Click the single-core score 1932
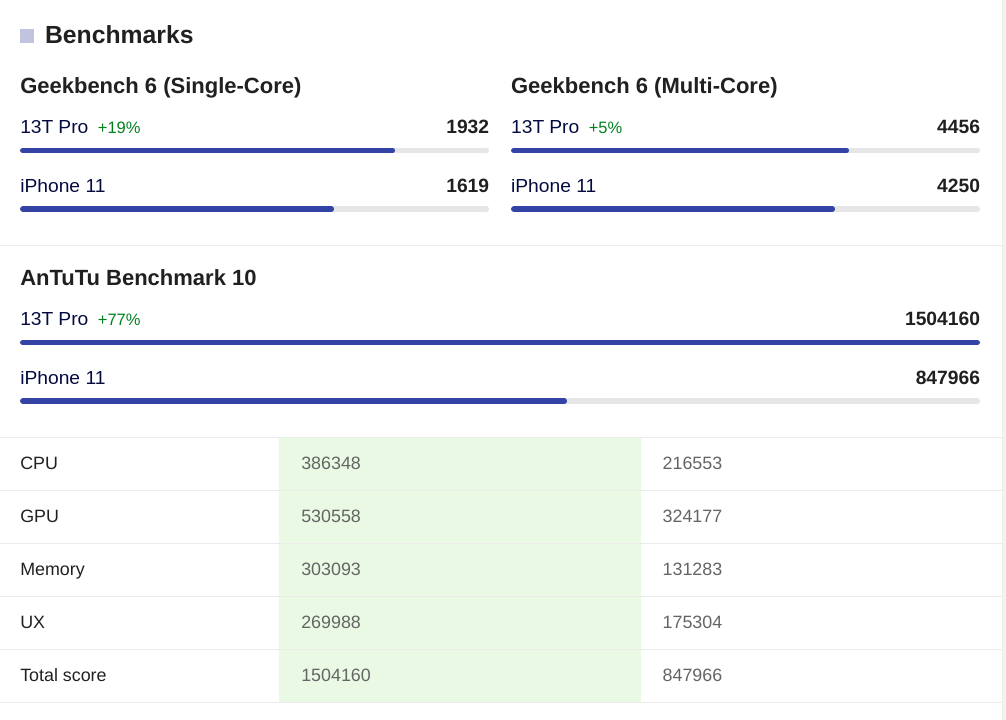Image resolution: width=1006 pixels, height=720 pixels. [x=467, y=126]
